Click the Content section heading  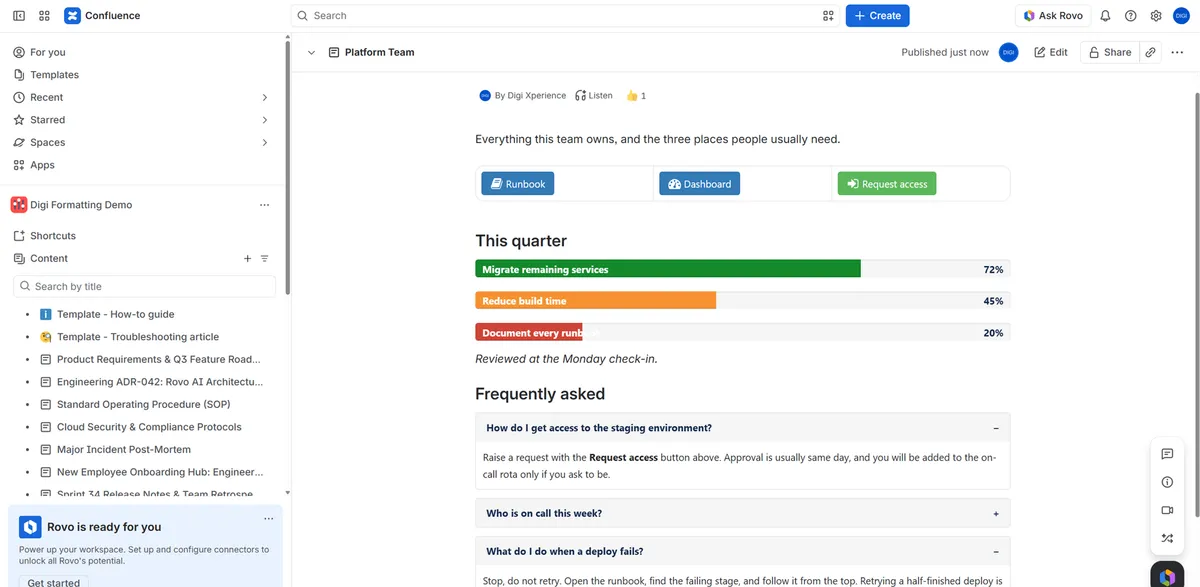pyautogui.click(x=49, y=258)
